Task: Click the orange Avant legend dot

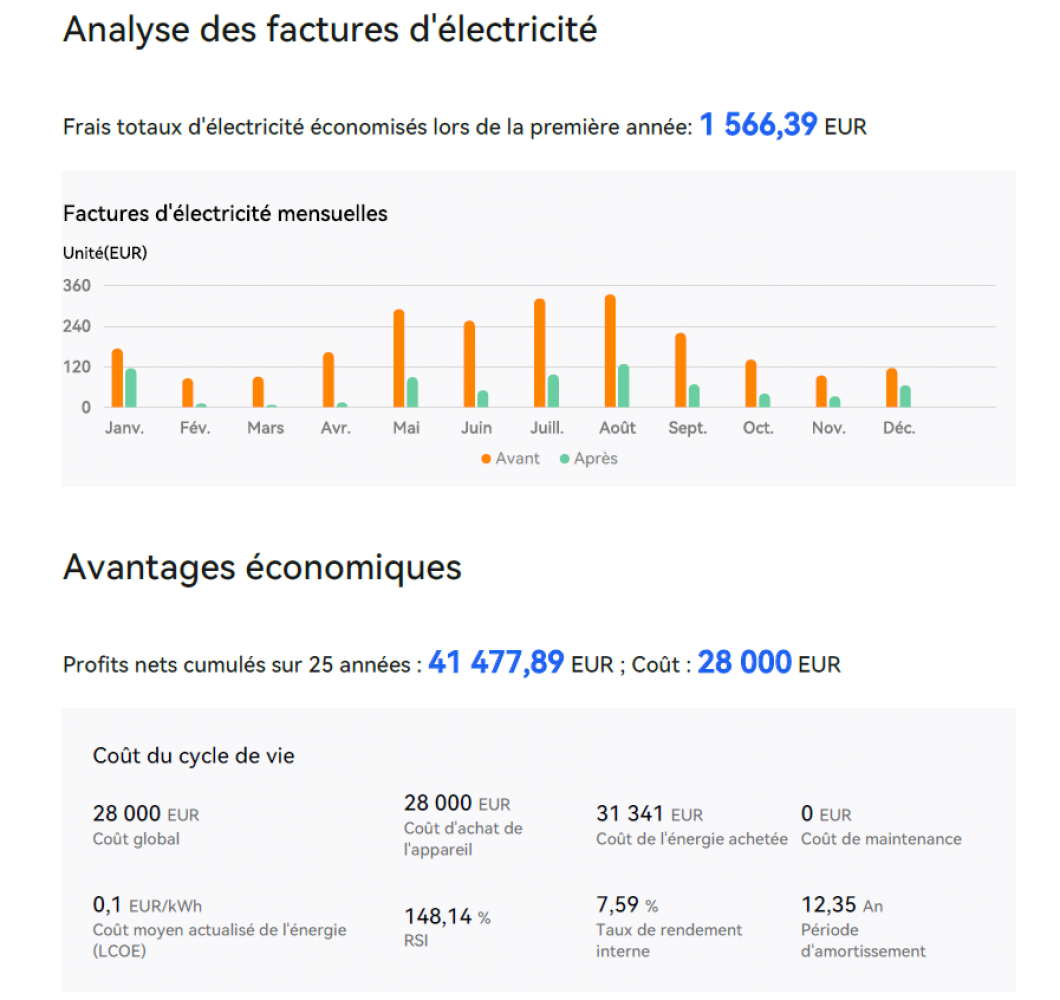Action: point(486,459)
